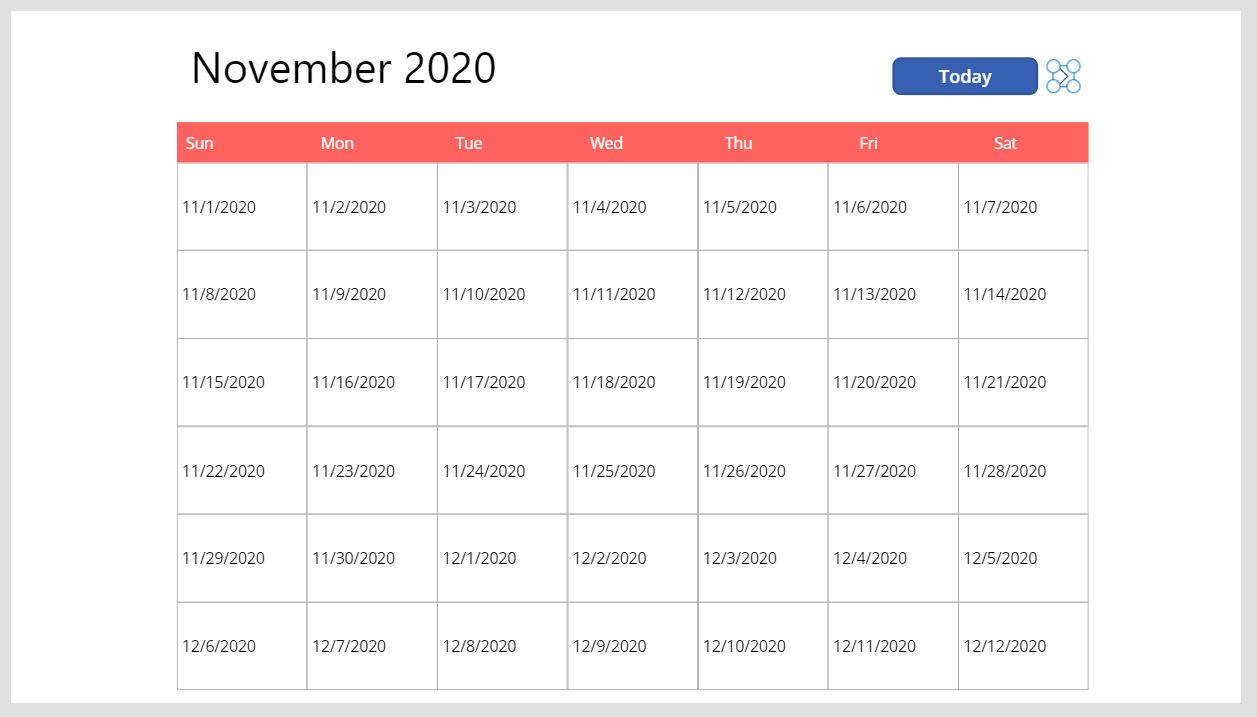Click the Today button
Image resolution: width=1257 pixels, height=717 pixels.
coord(964,76)
